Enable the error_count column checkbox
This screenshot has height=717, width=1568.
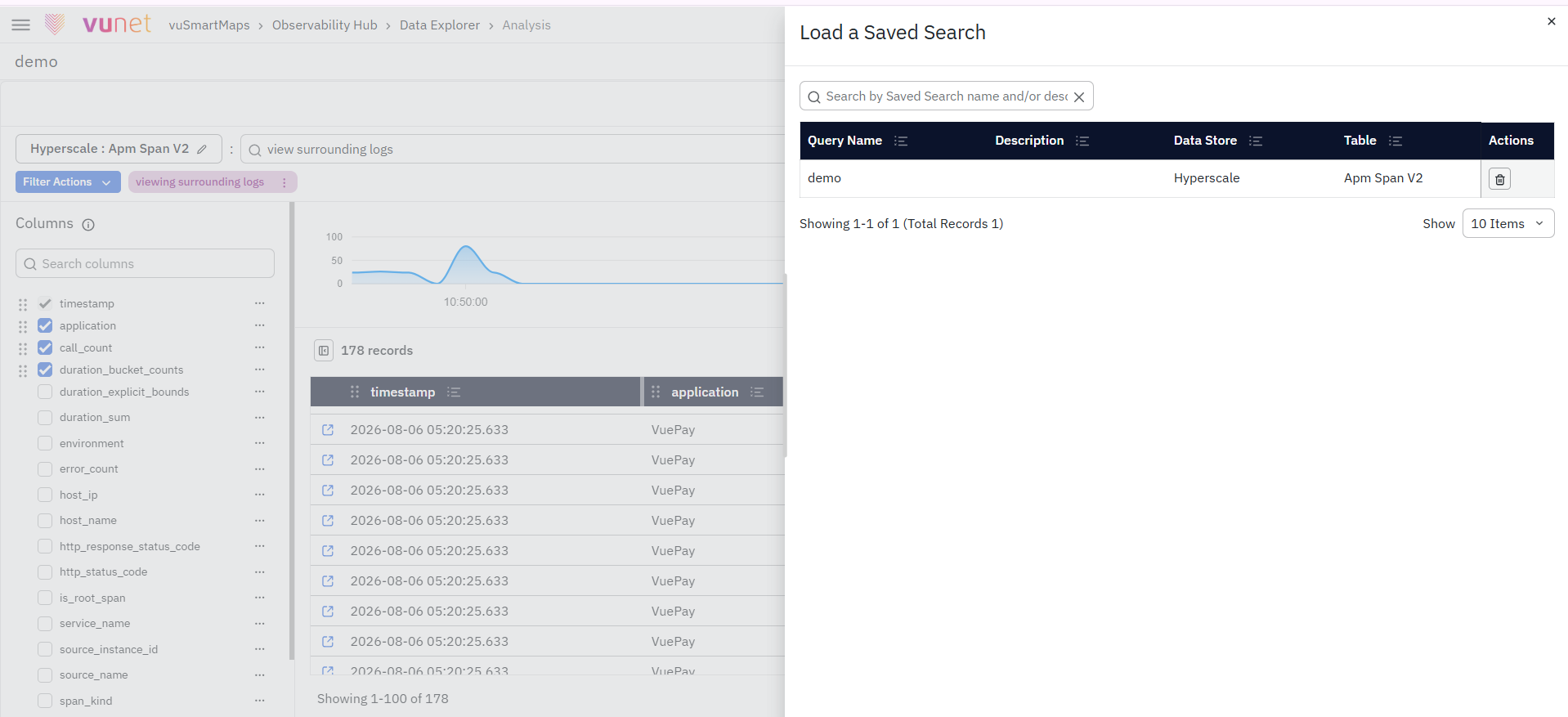45,469
